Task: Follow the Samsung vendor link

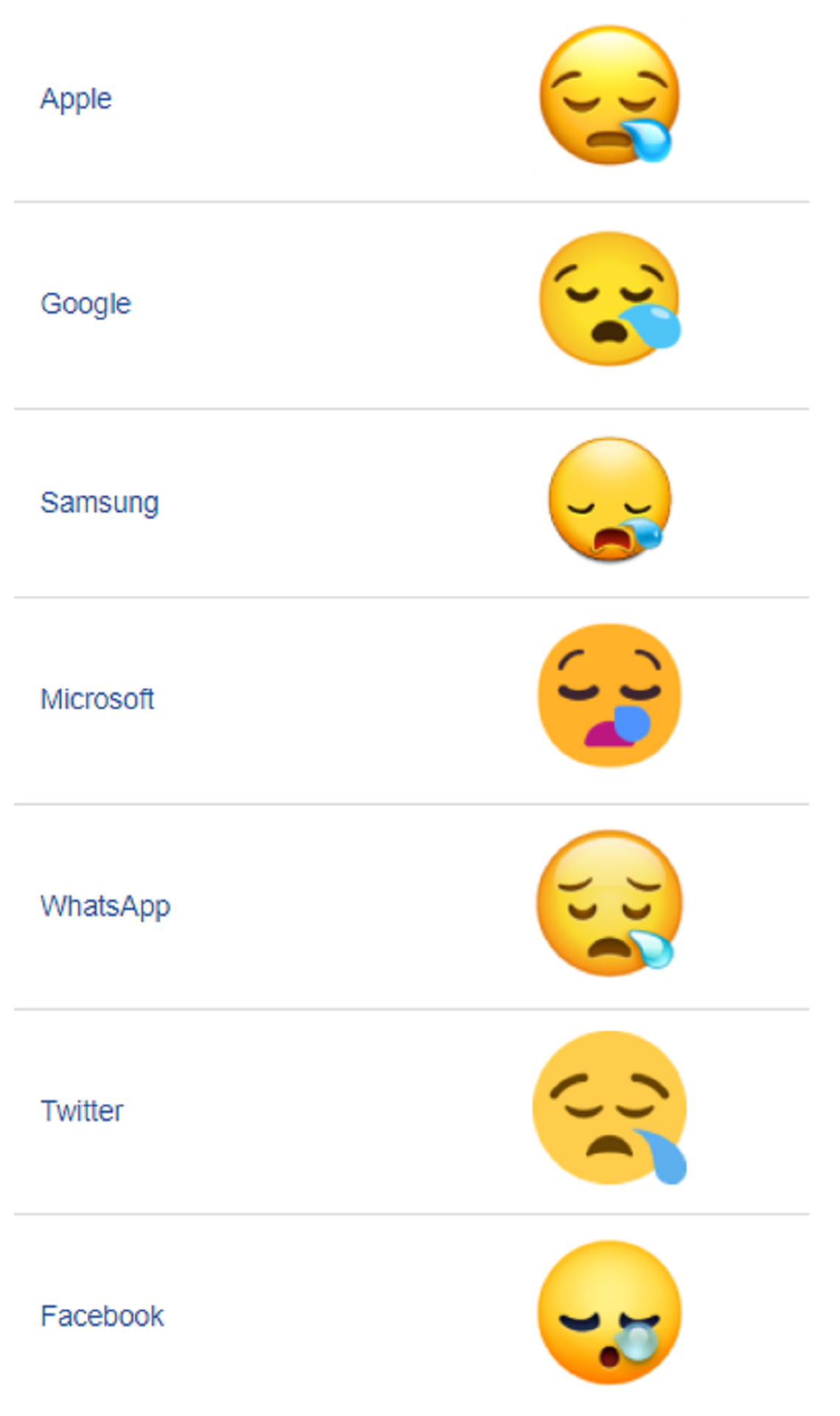Action: coord(100,502)
